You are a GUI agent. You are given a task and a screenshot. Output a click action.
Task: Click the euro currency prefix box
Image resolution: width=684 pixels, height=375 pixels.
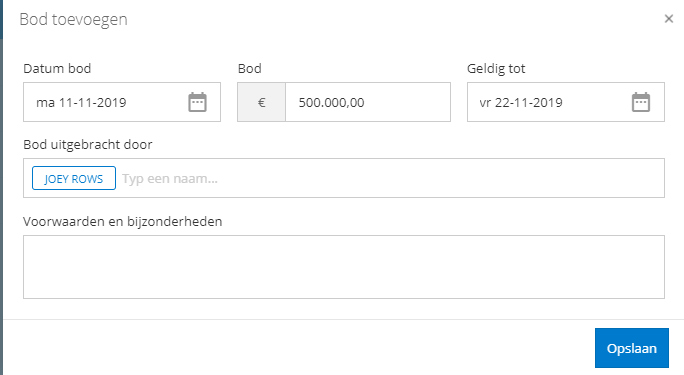pos(261,102)
